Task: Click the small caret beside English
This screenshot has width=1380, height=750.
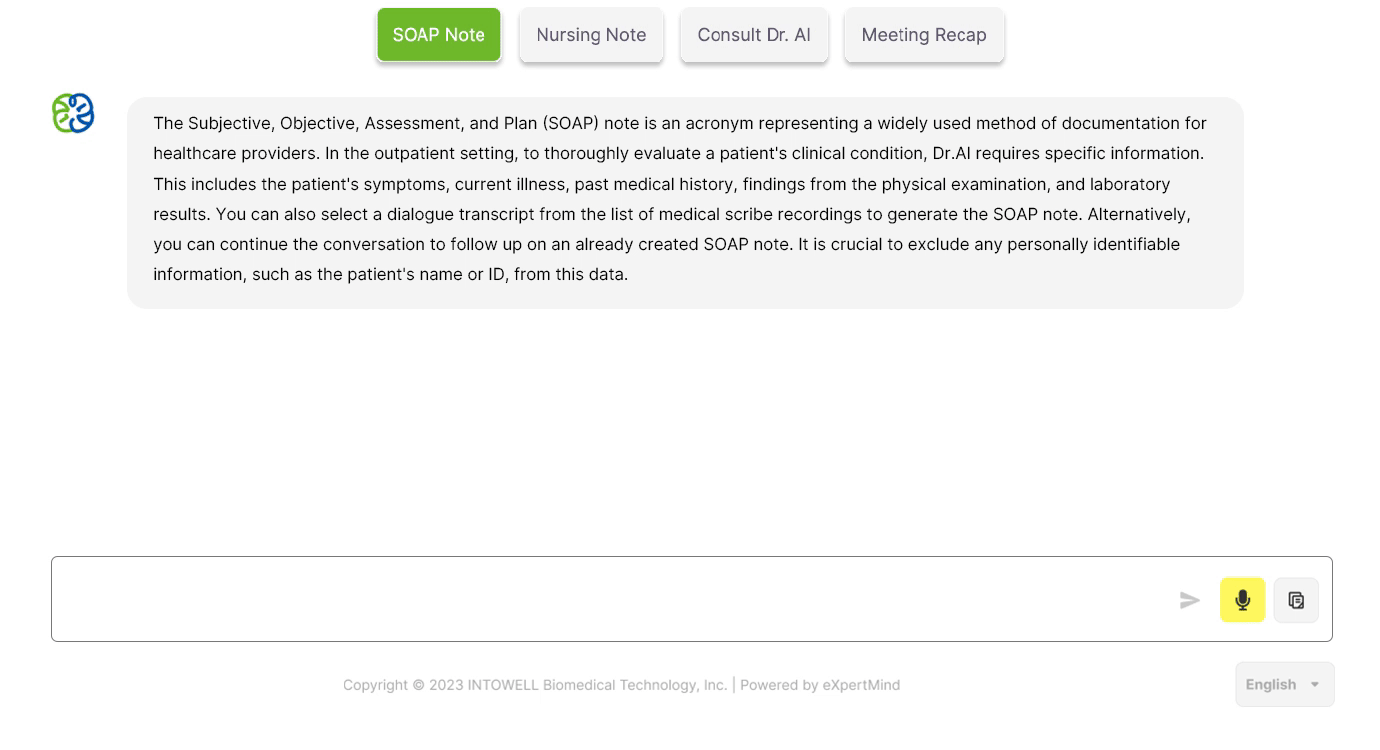Action: (1315, 685)
